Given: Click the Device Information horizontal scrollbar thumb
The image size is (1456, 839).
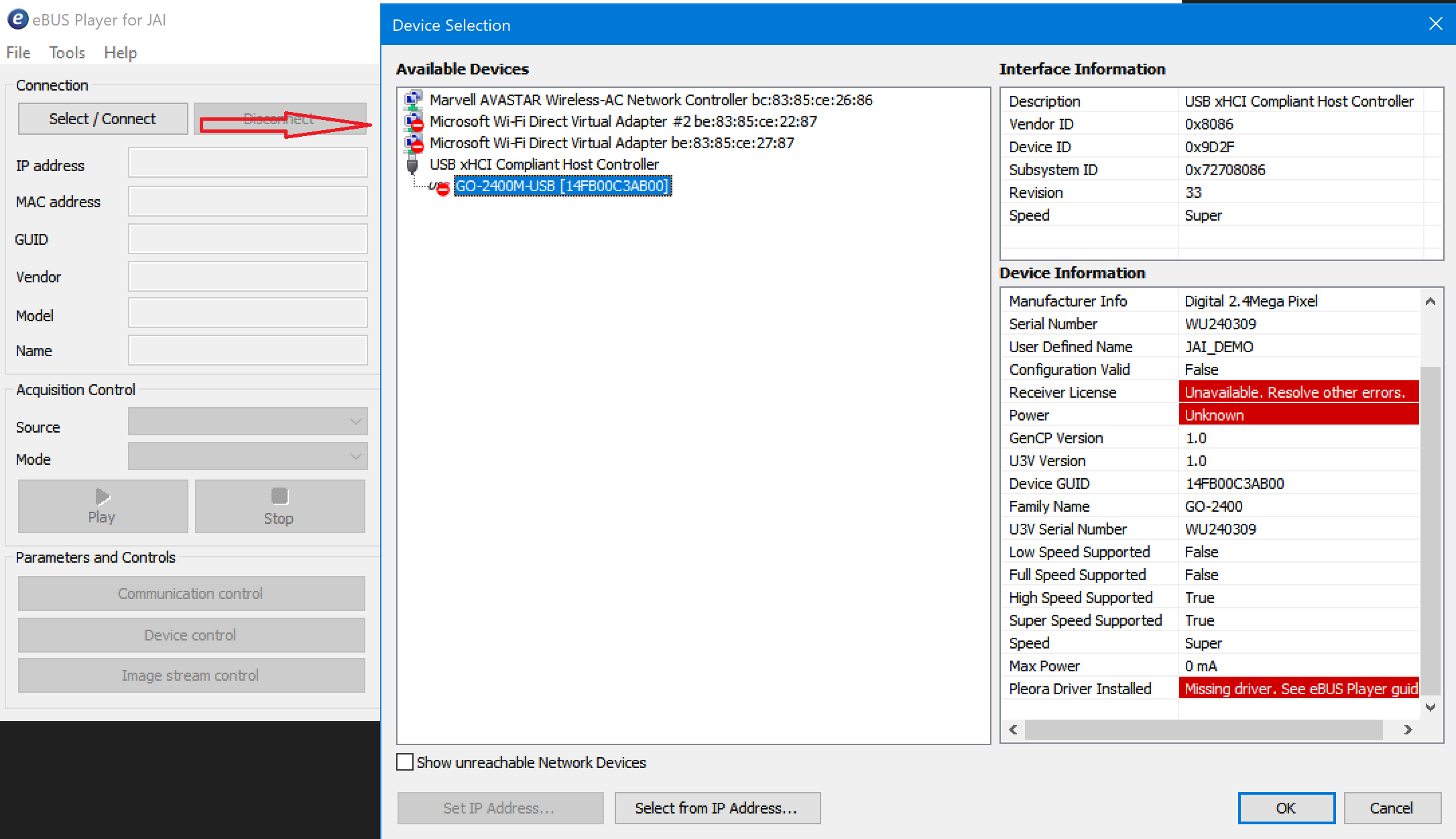Looking at the screenshot, I should coord(1203,730).
